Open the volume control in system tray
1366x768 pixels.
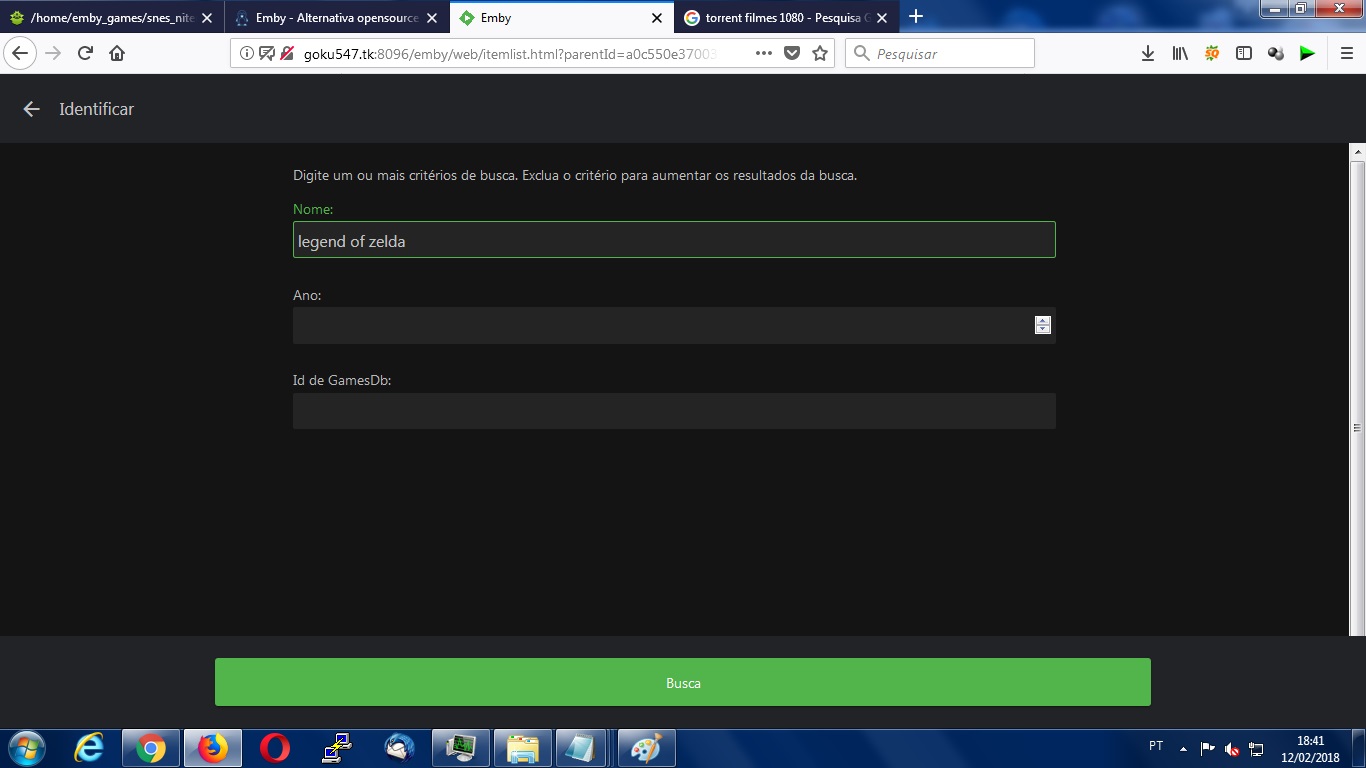[1232, 749]
